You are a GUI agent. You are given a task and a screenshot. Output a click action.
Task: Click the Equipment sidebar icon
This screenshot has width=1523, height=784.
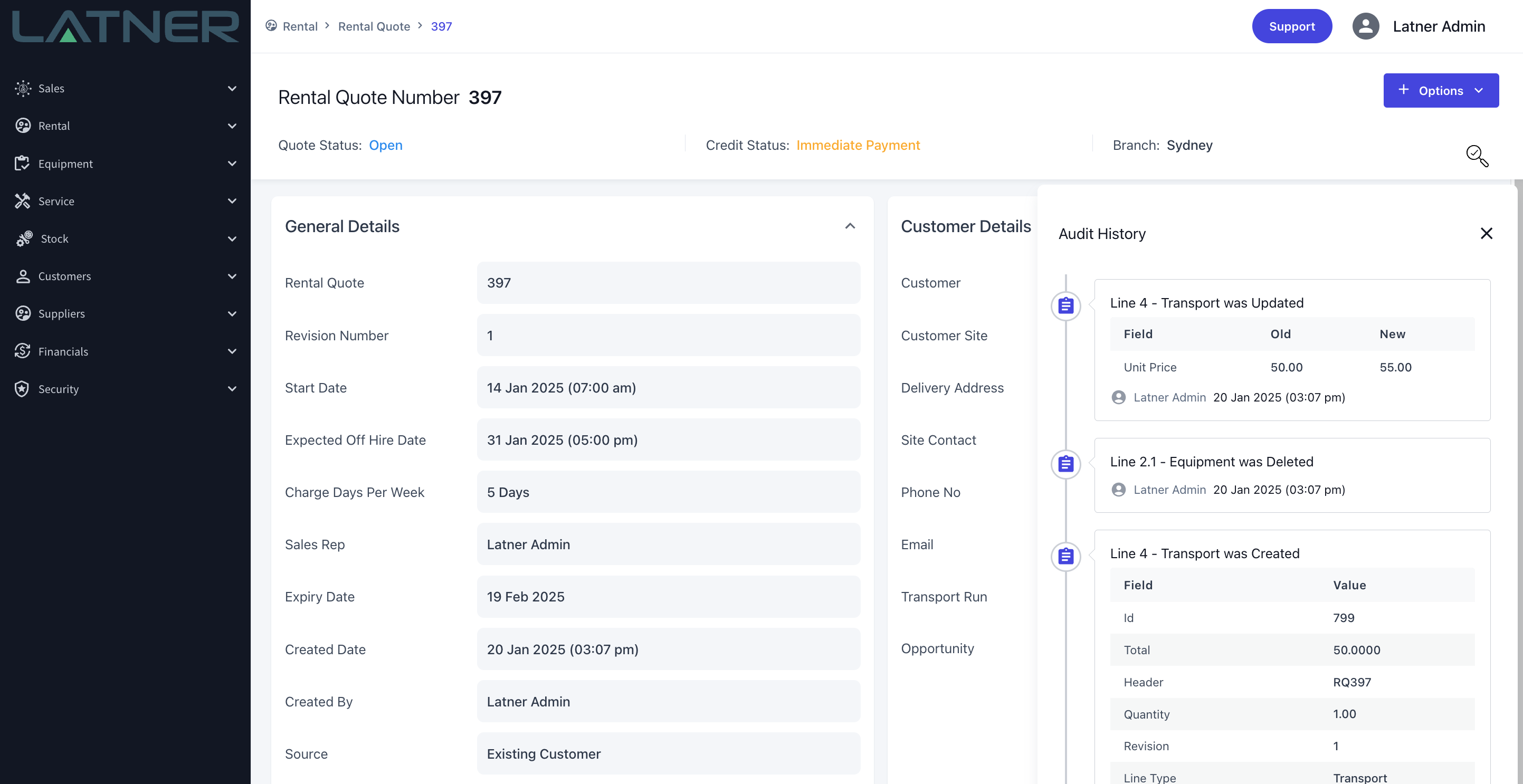pos(23,163)
